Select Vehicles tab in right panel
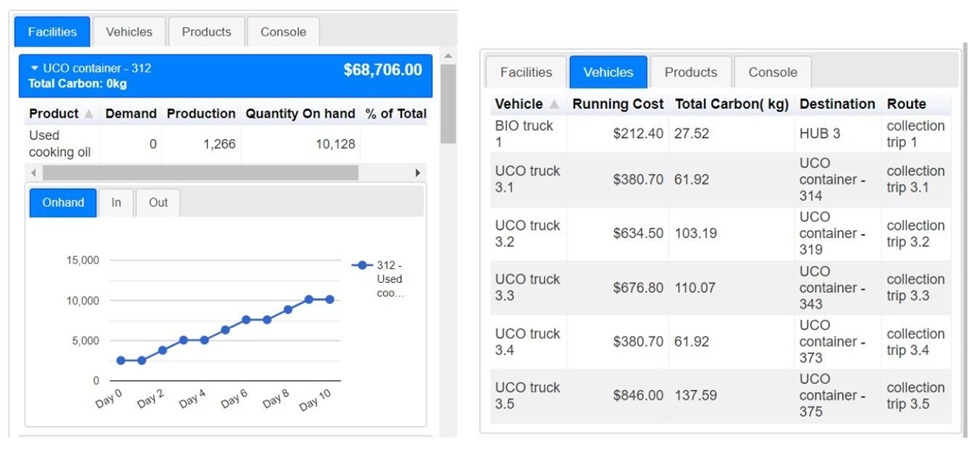975x450 pixels. click(608, 72)
